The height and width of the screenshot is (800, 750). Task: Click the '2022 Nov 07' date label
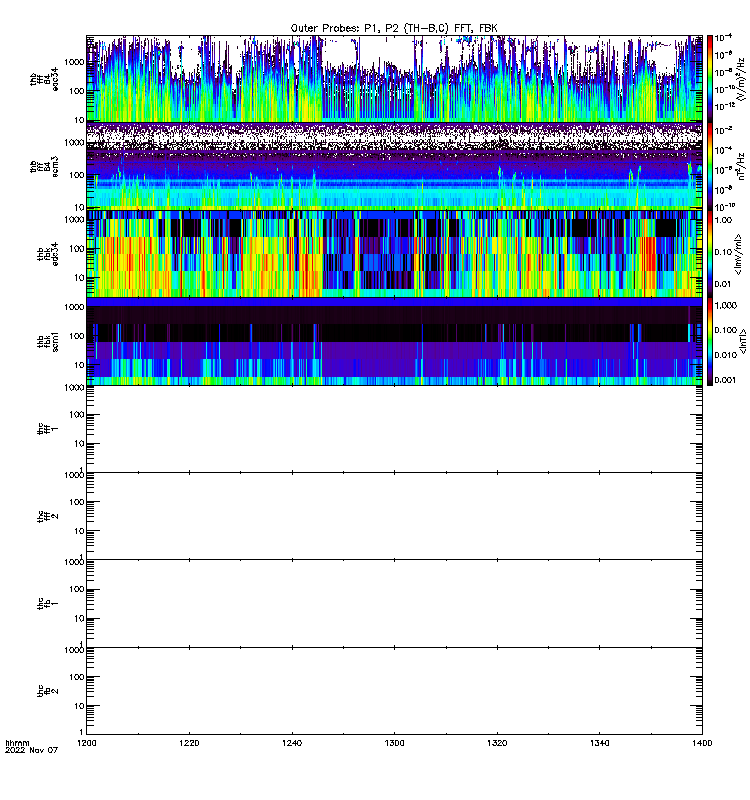point(32,751)
